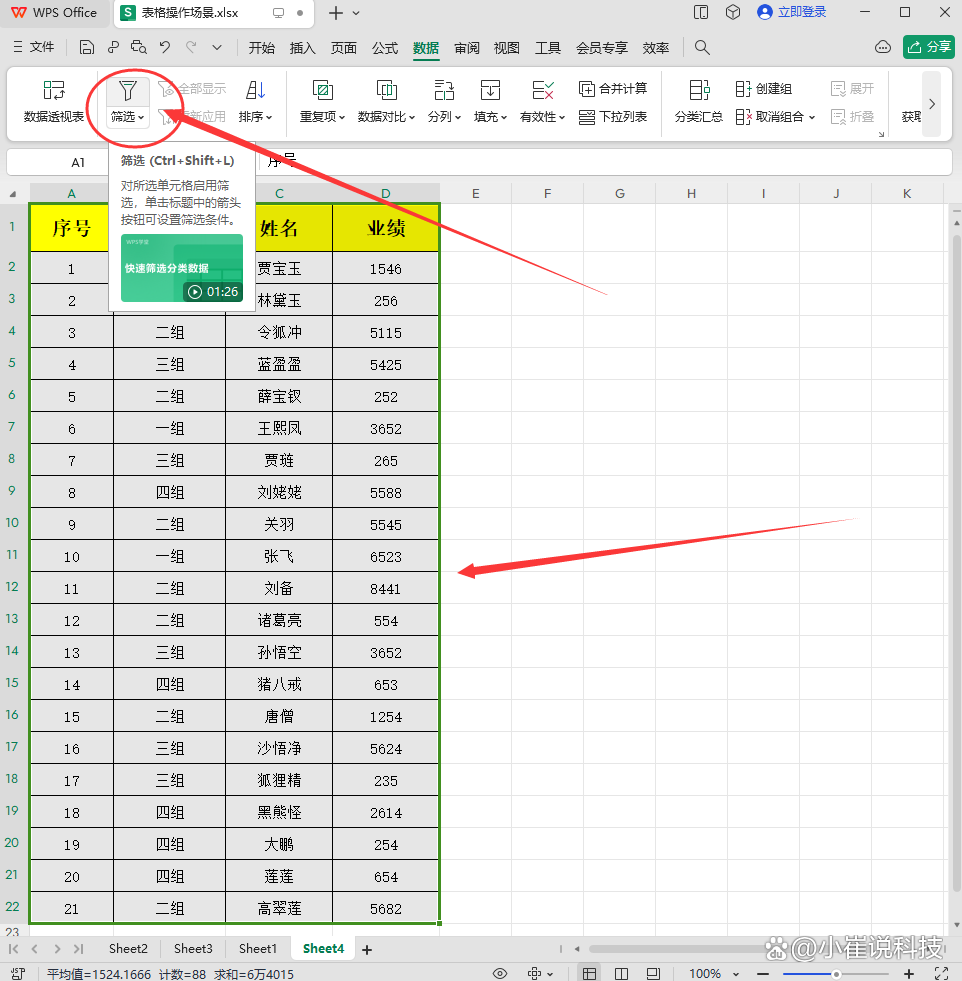Switch to the Start (开始) tab
The image size is (962, 981).
click(261, 48)
